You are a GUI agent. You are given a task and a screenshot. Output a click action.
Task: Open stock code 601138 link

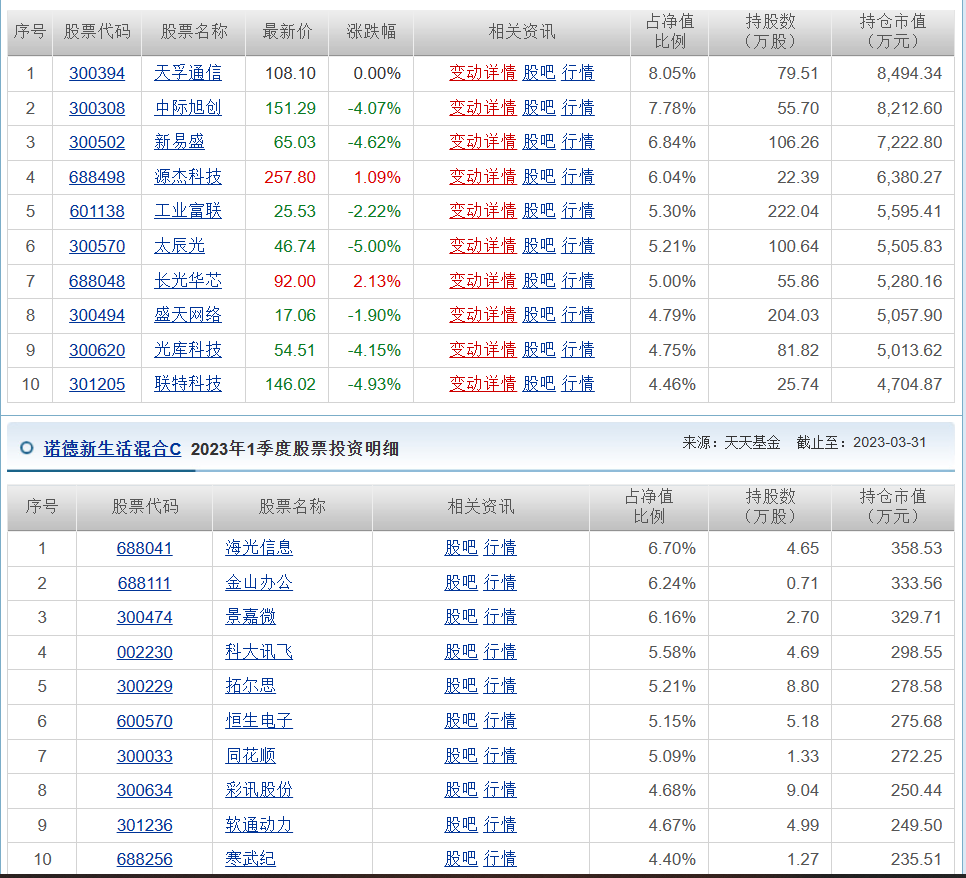pyautogui.click(x=97, y=211)
